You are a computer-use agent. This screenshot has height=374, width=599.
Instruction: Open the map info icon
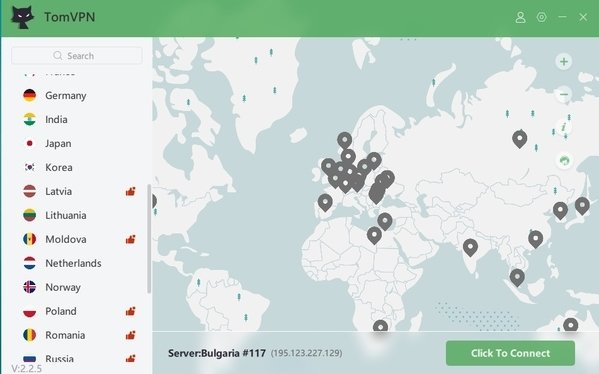[564, 127]
